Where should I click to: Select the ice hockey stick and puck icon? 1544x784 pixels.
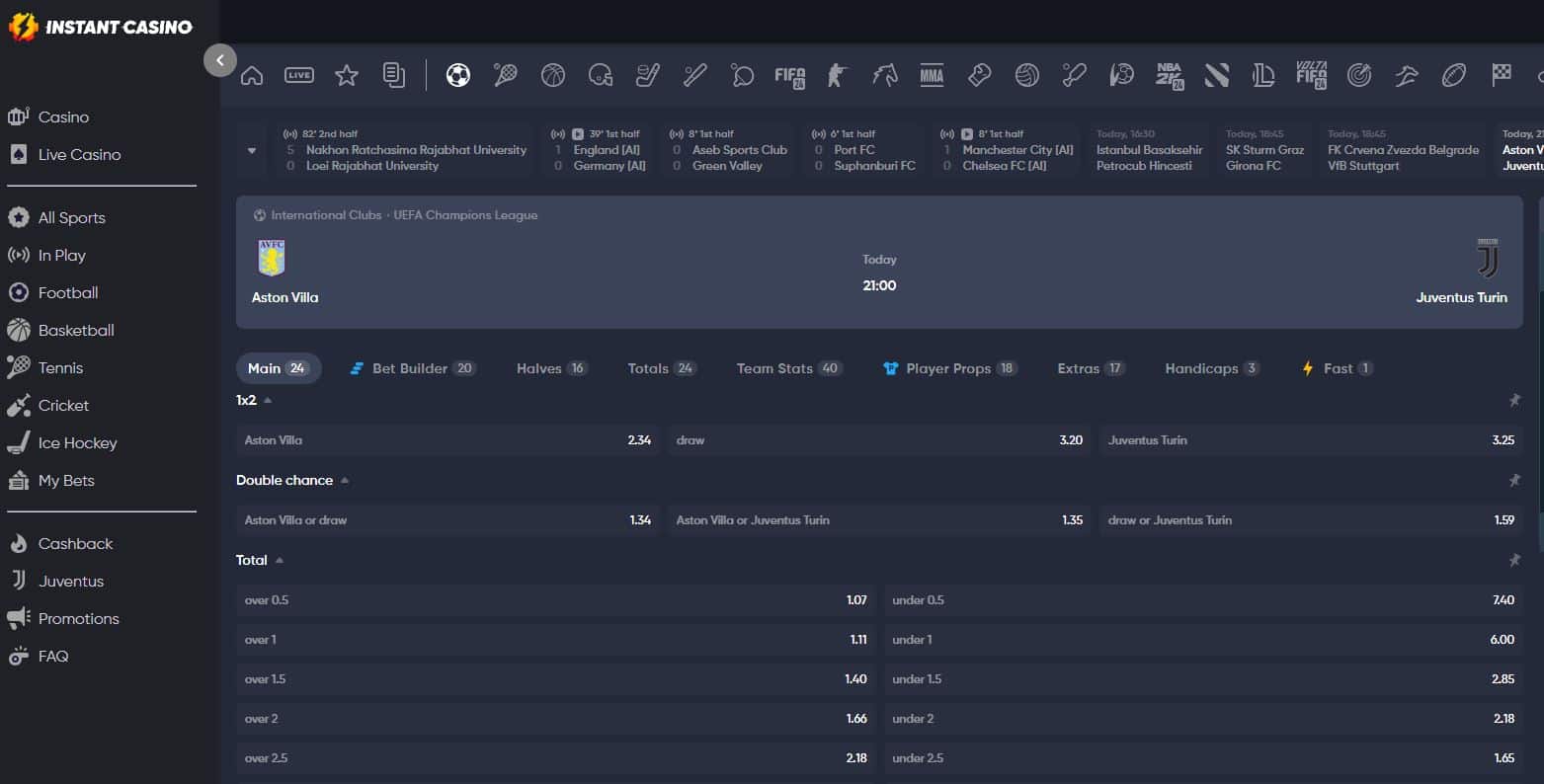pos(648,75)
